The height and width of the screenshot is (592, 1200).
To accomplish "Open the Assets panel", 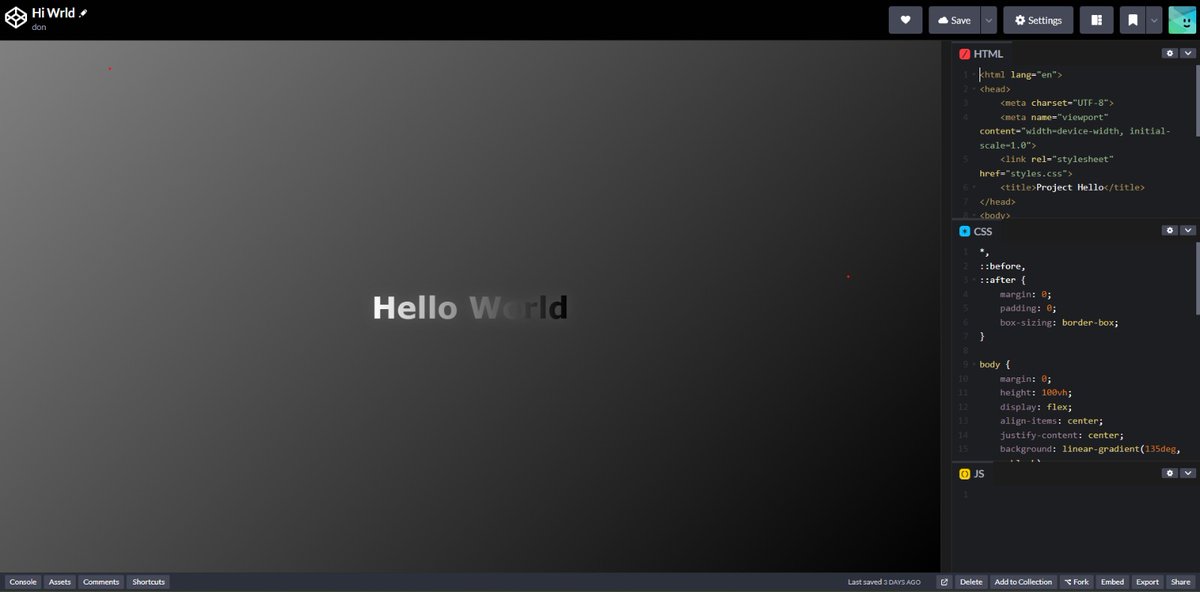I will pos(60,582).
